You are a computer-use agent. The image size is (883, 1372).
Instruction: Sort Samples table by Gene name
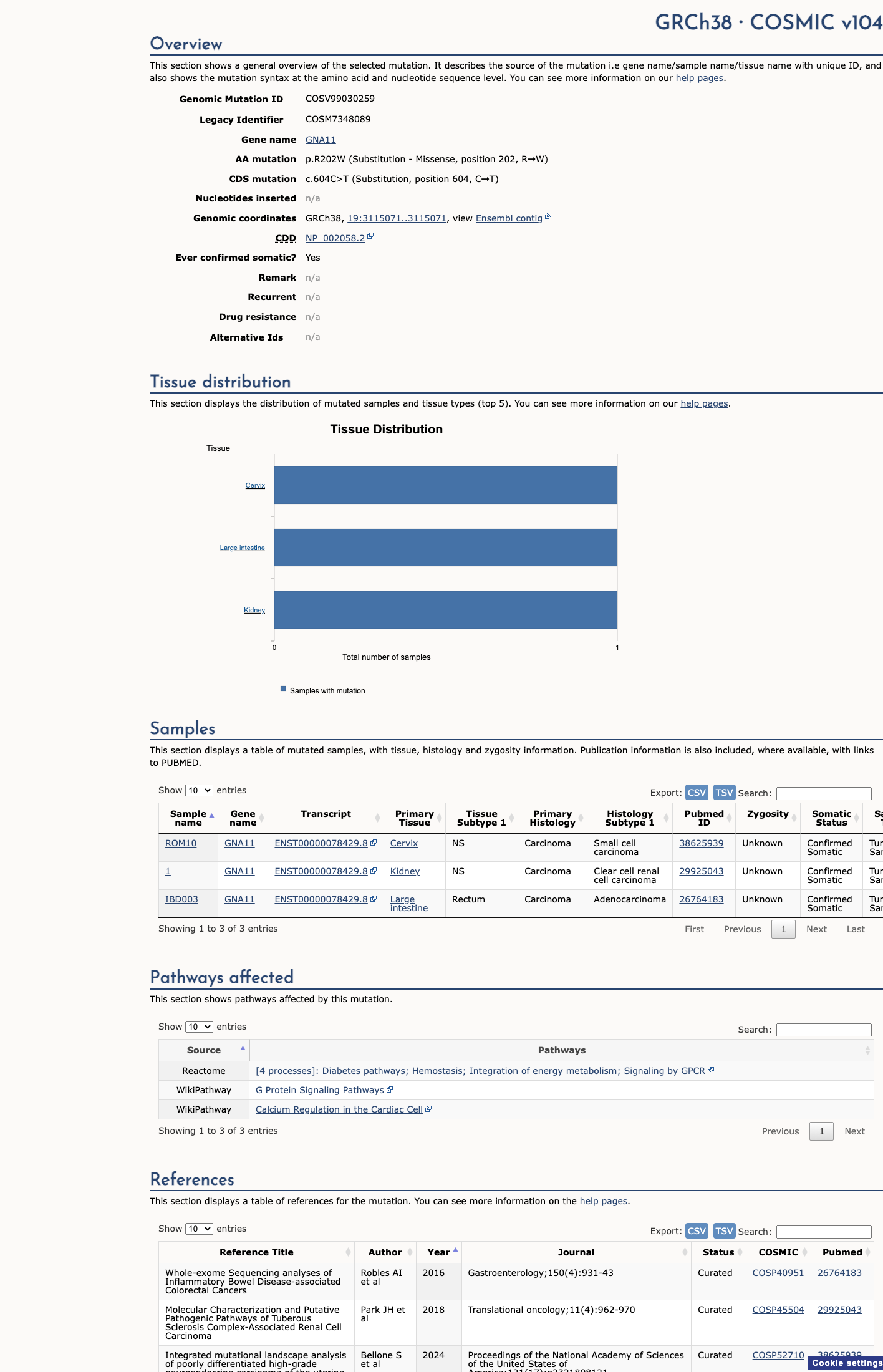243,818
